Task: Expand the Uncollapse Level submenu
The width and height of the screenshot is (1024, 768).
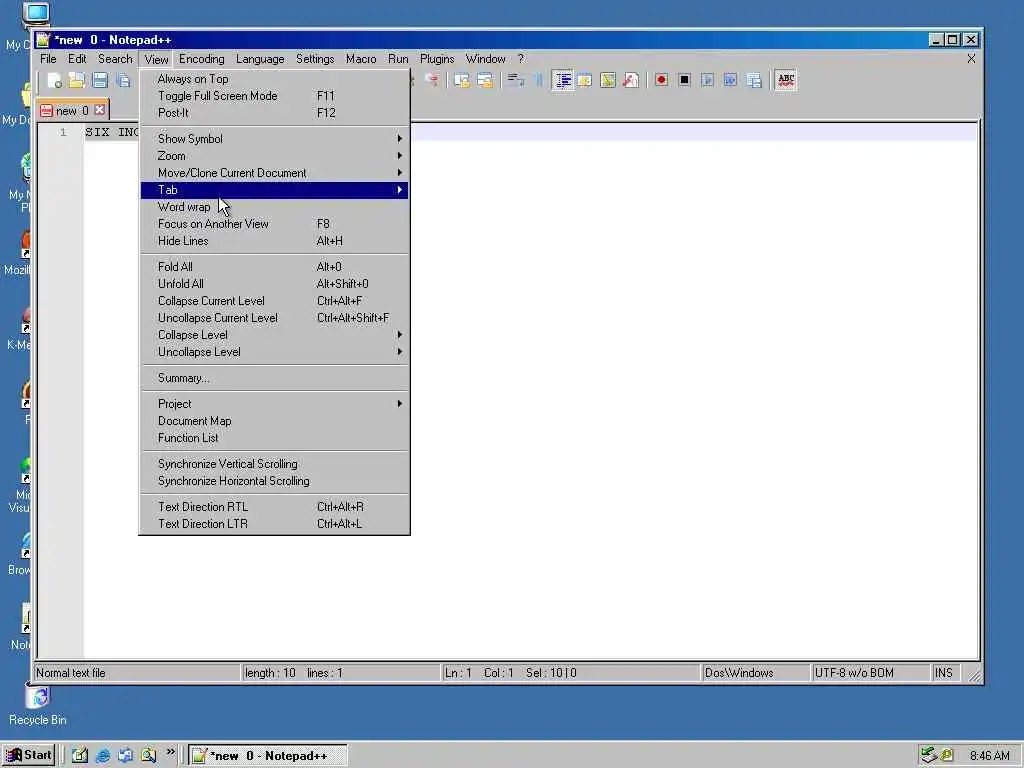Action: click(275, 352)
